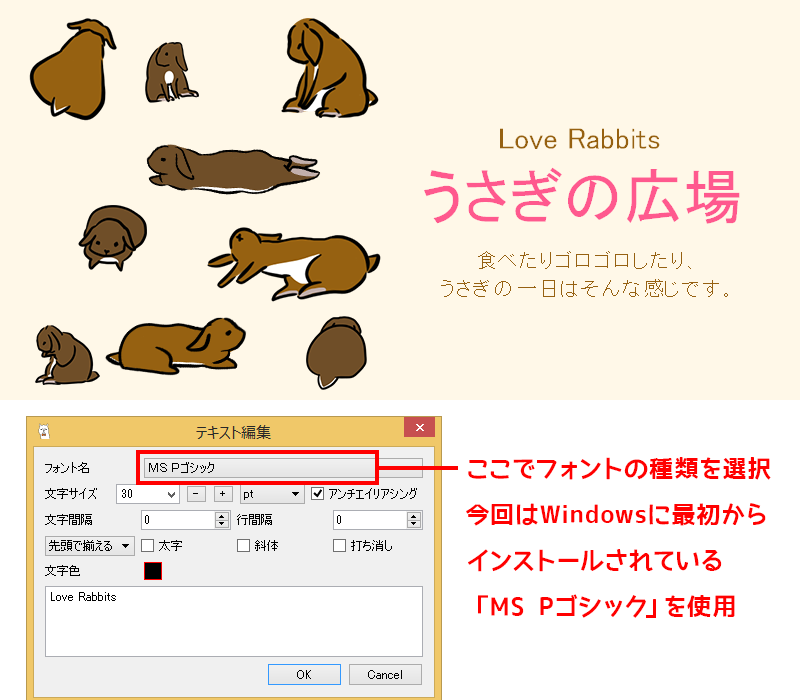Click the 文字間隔 value field

tap(178, 520)
